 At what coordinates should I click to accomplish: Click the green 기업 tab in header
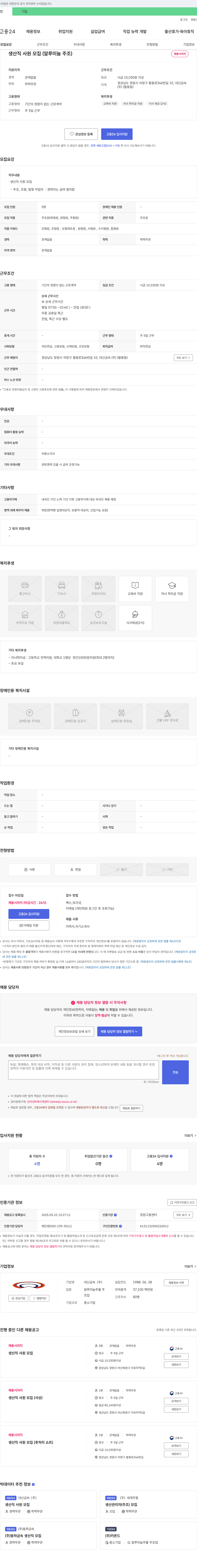(x=24, y=11)
